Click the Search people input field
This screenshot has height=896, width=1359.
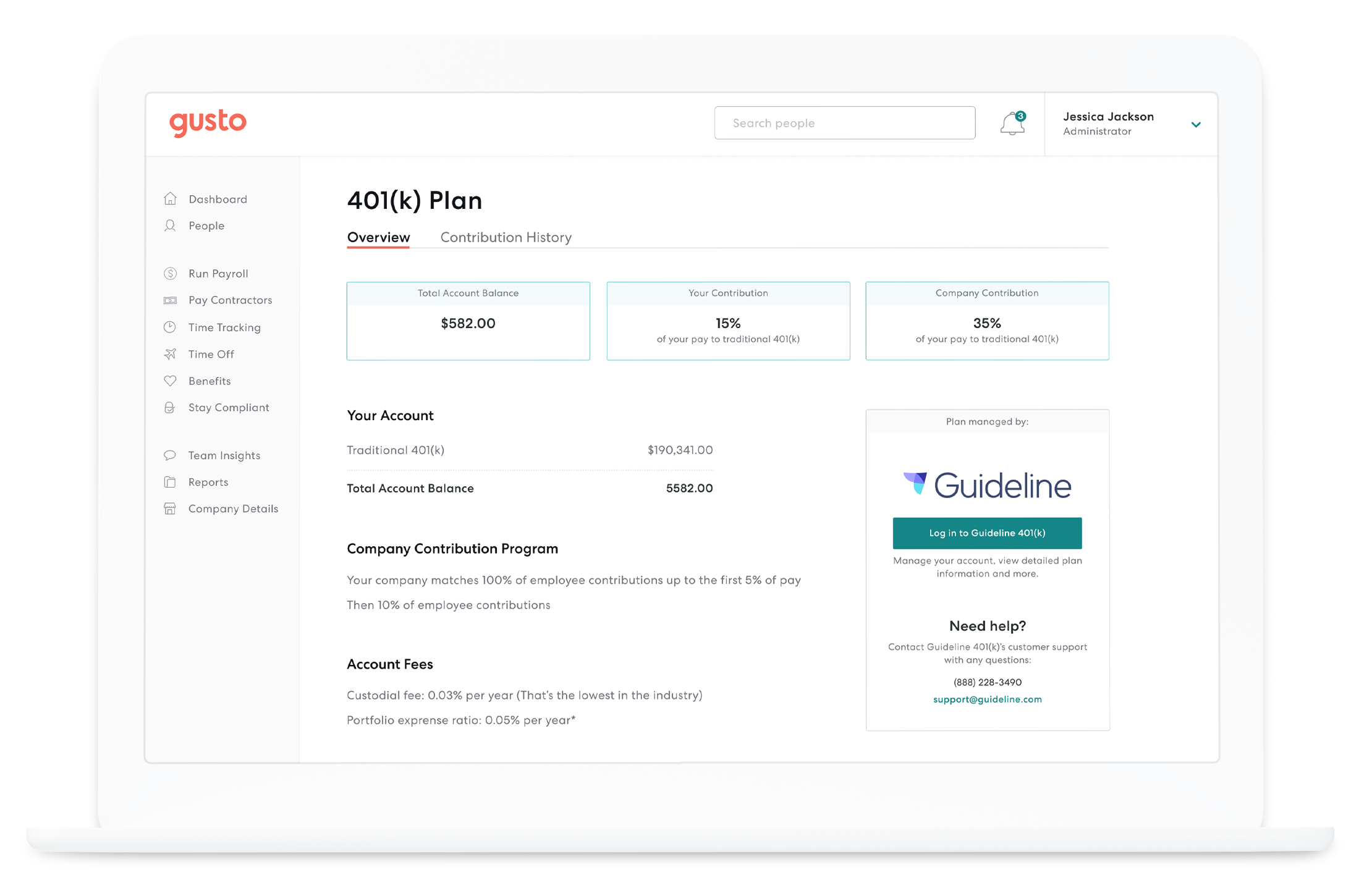pos(844,123)
